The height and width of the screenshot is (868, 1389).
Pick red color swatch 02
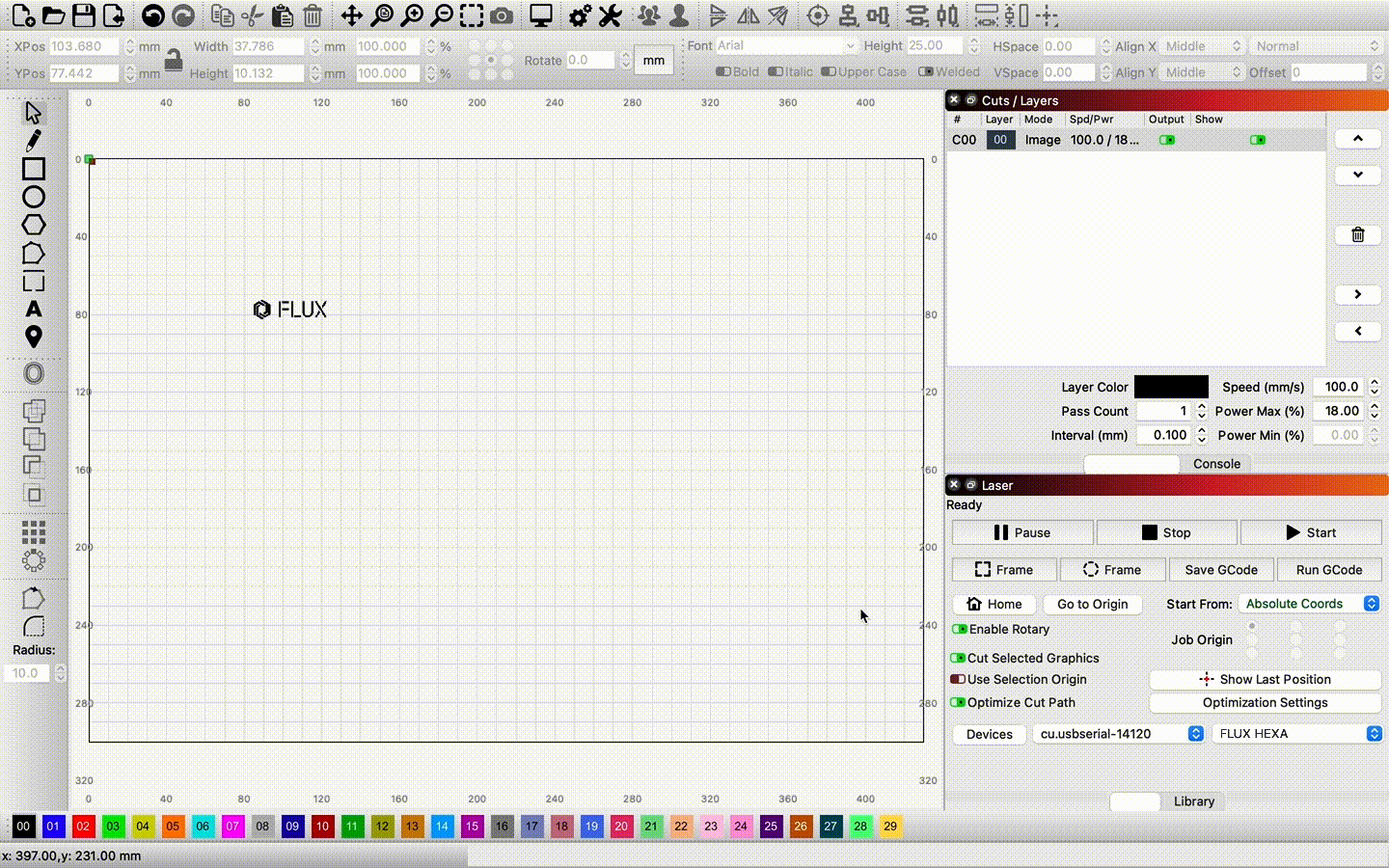tap(83, 827)
